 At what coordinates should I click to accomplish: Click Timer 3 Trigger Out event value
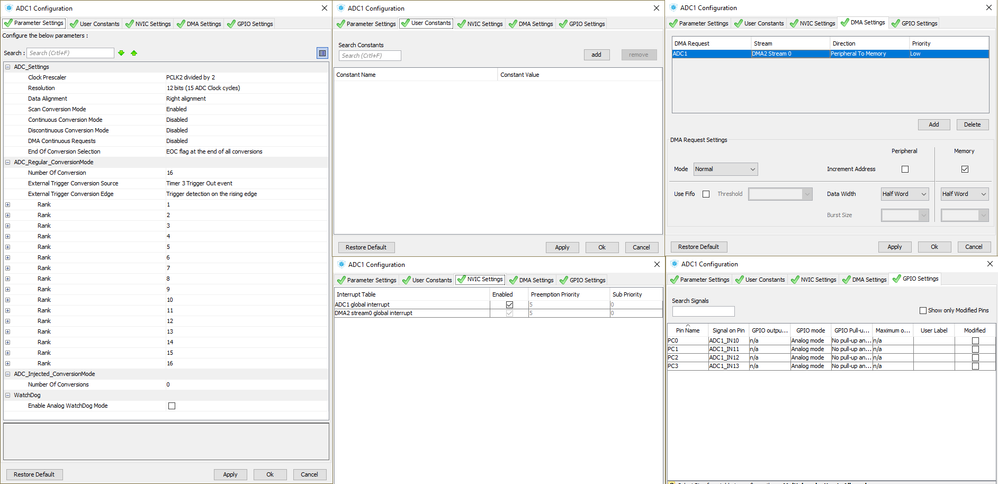199,183
